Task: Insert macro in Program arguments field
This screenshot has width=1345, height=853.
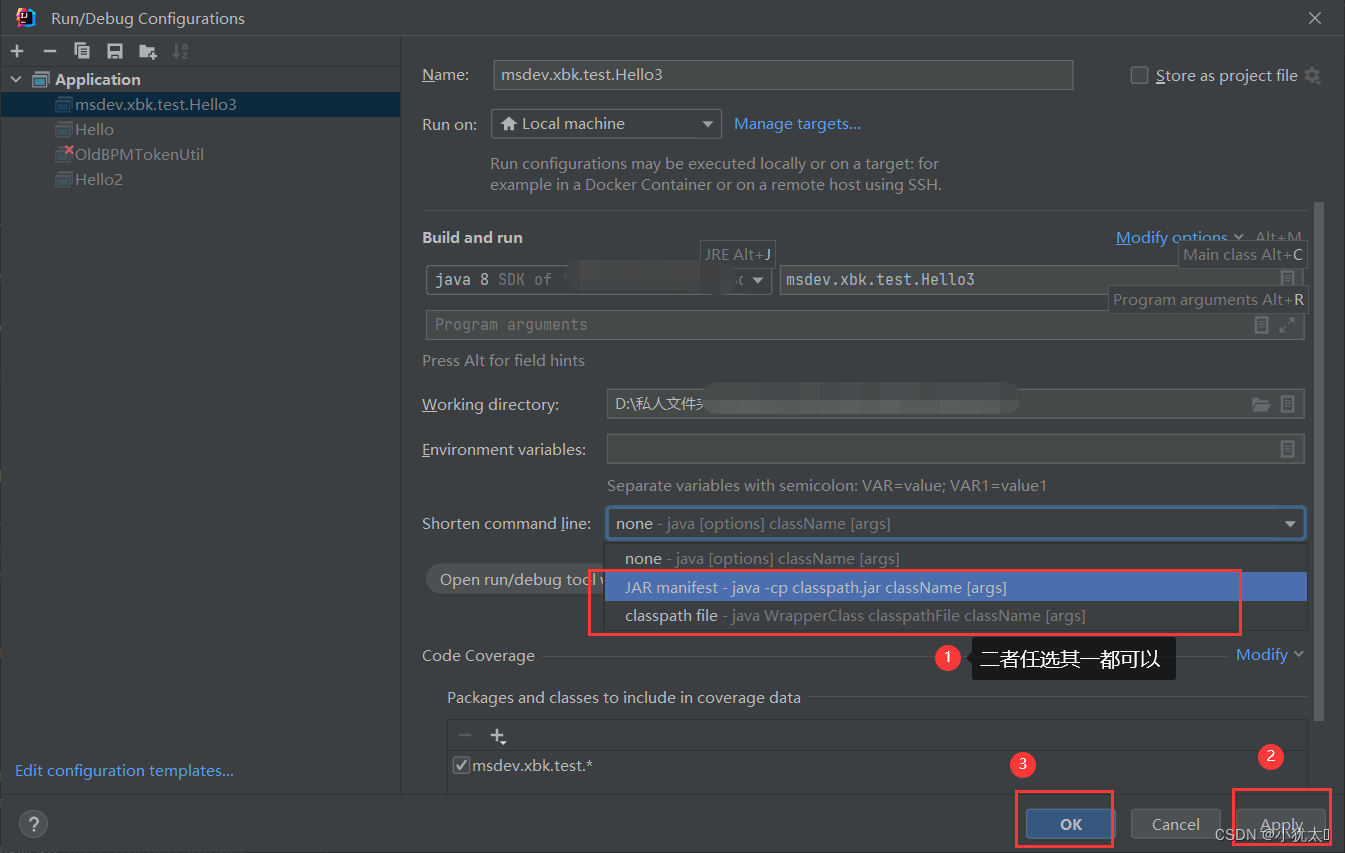Action: click(x=1262, y=325)
